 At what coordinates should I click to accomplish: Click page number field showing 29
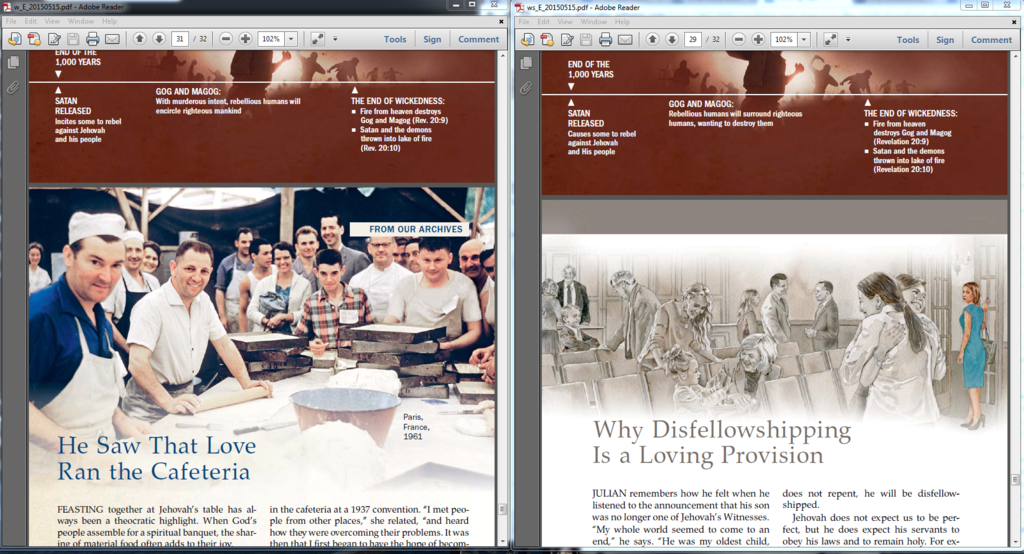pos(692,40)
